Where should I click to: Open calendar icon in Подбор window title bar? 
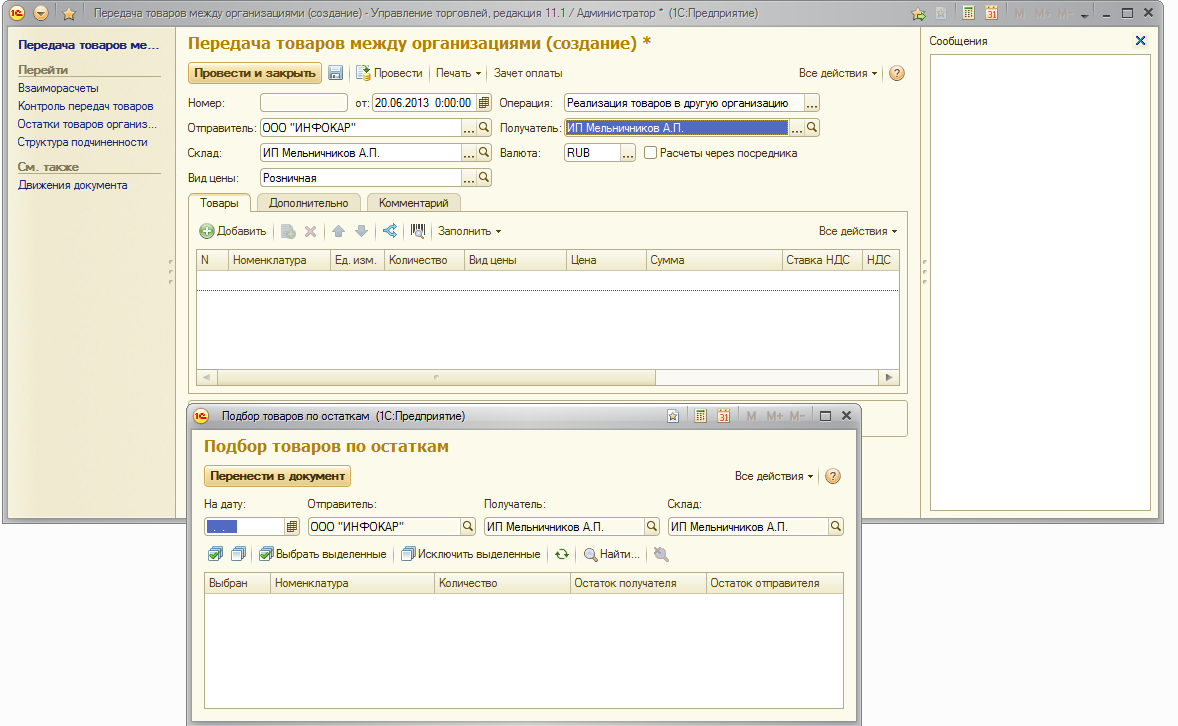723,416
